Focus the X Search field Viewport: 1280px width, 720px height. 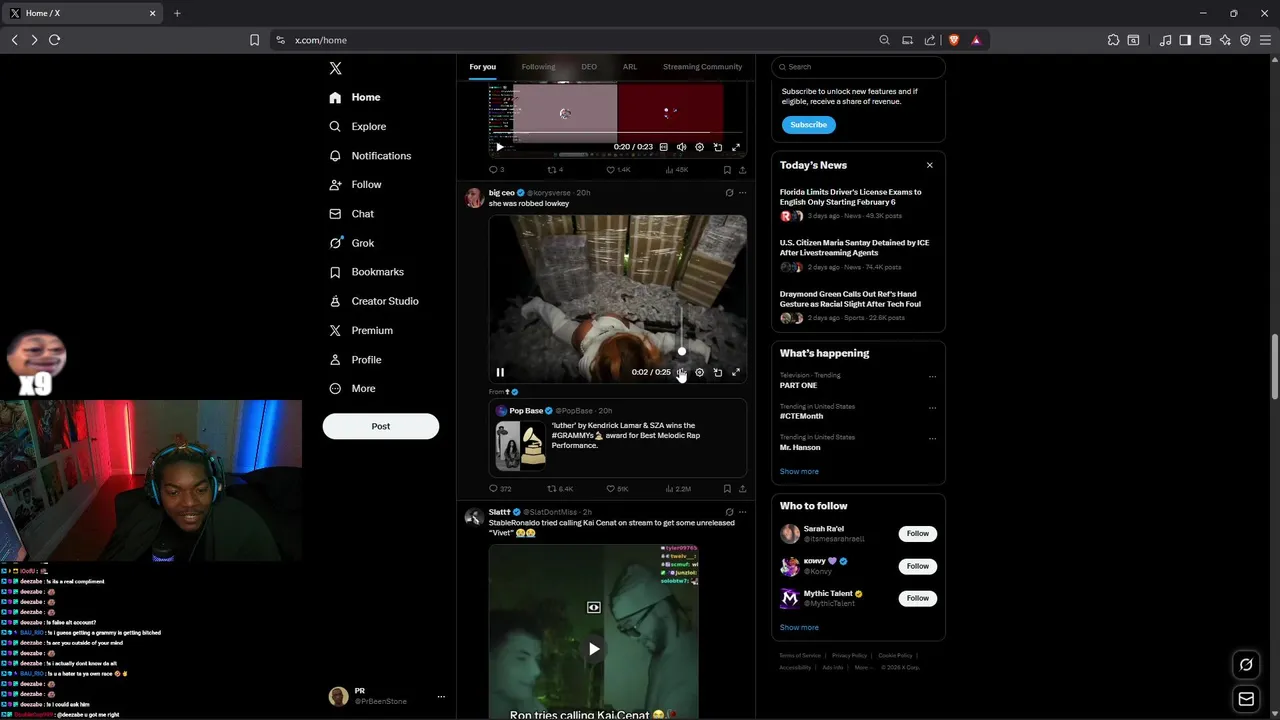858,67
